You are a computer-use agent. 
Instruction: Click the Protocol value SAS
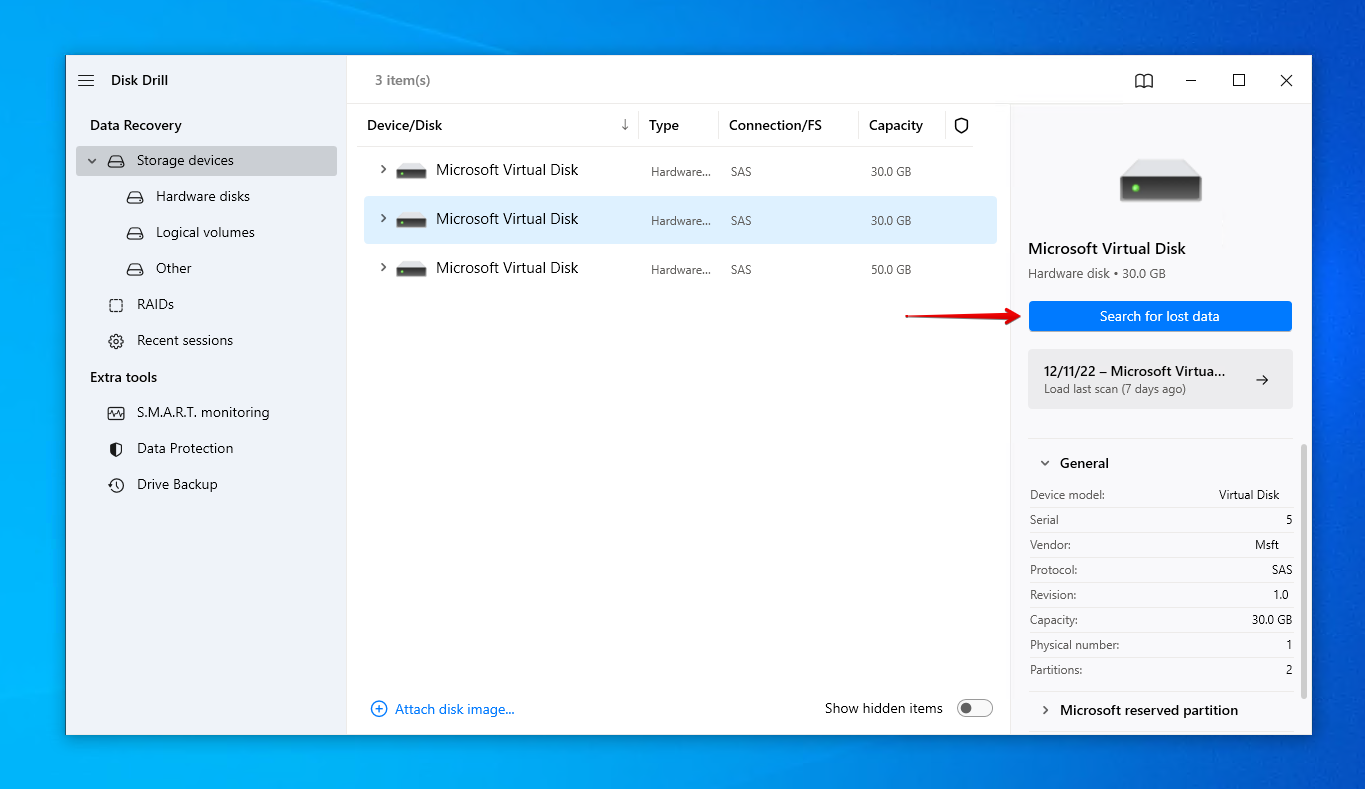tap(1282, 570)
